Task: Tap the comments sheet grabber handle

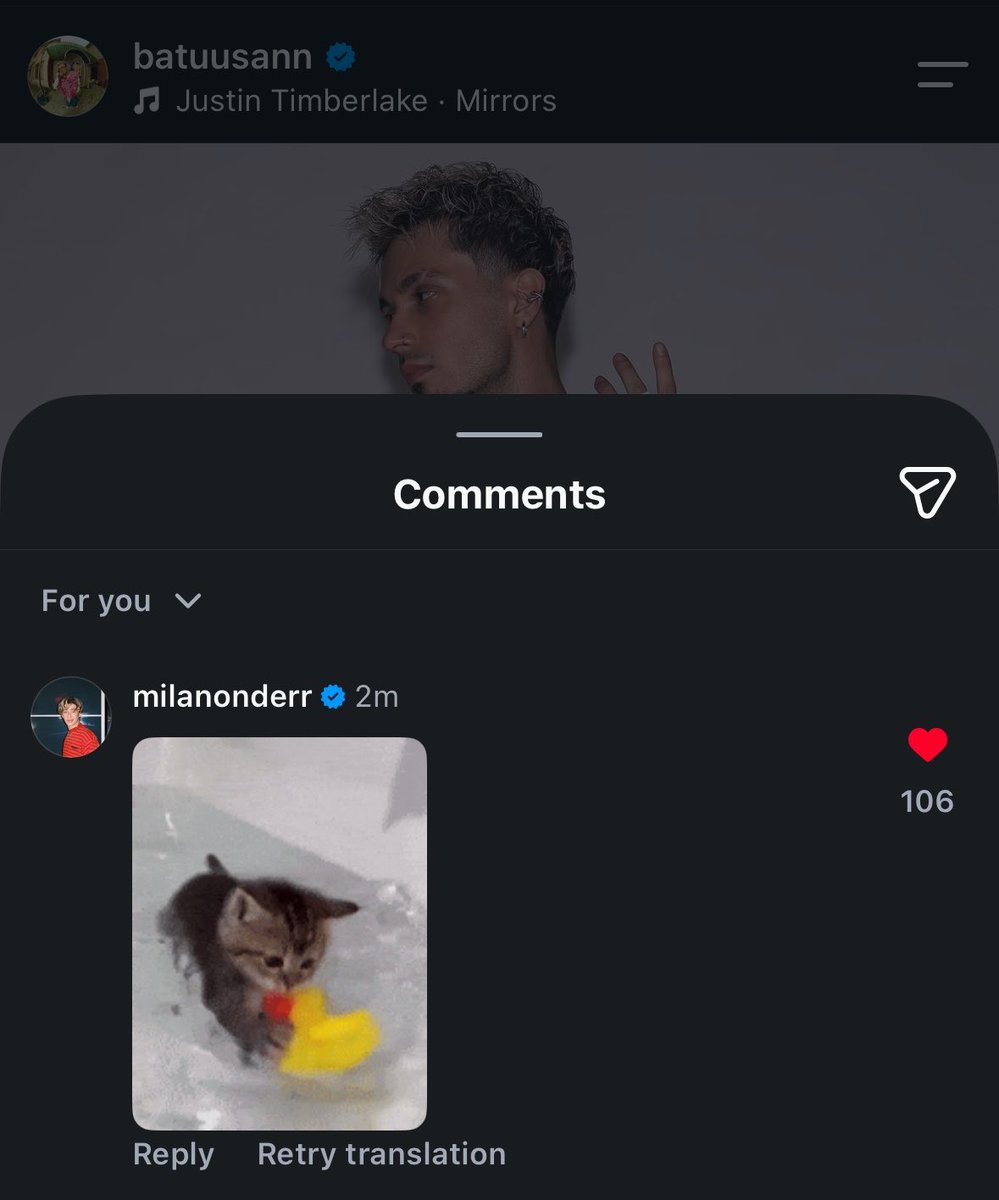Action: tap(499, 435)
